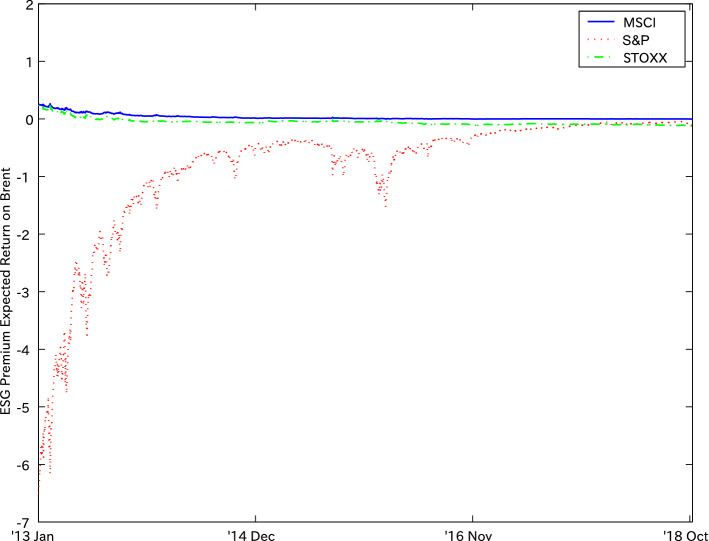Select the y-axis tick label -3

(x=27, y=292)
